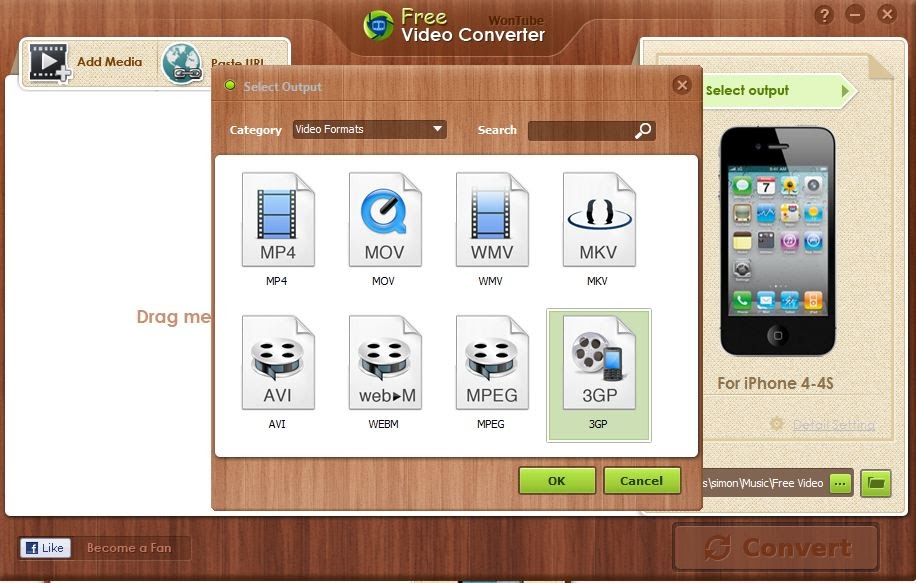Screen dimensions: 916x583
Task: Click the Add Media icon
Action: pyautogui.click(x=48, y=62)
